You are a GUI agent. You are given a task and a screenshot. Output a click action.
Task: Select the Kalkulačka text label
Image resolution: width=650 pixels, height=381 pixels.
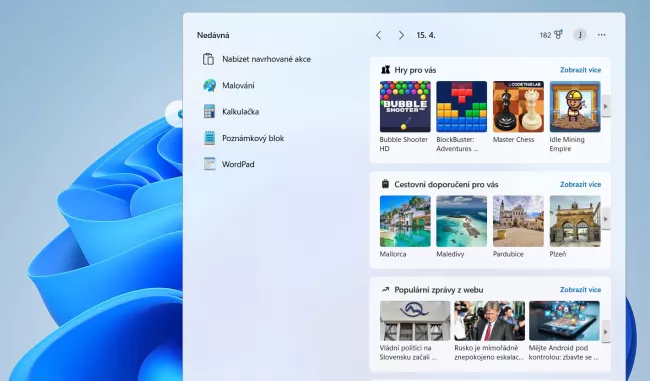point(240,112)
